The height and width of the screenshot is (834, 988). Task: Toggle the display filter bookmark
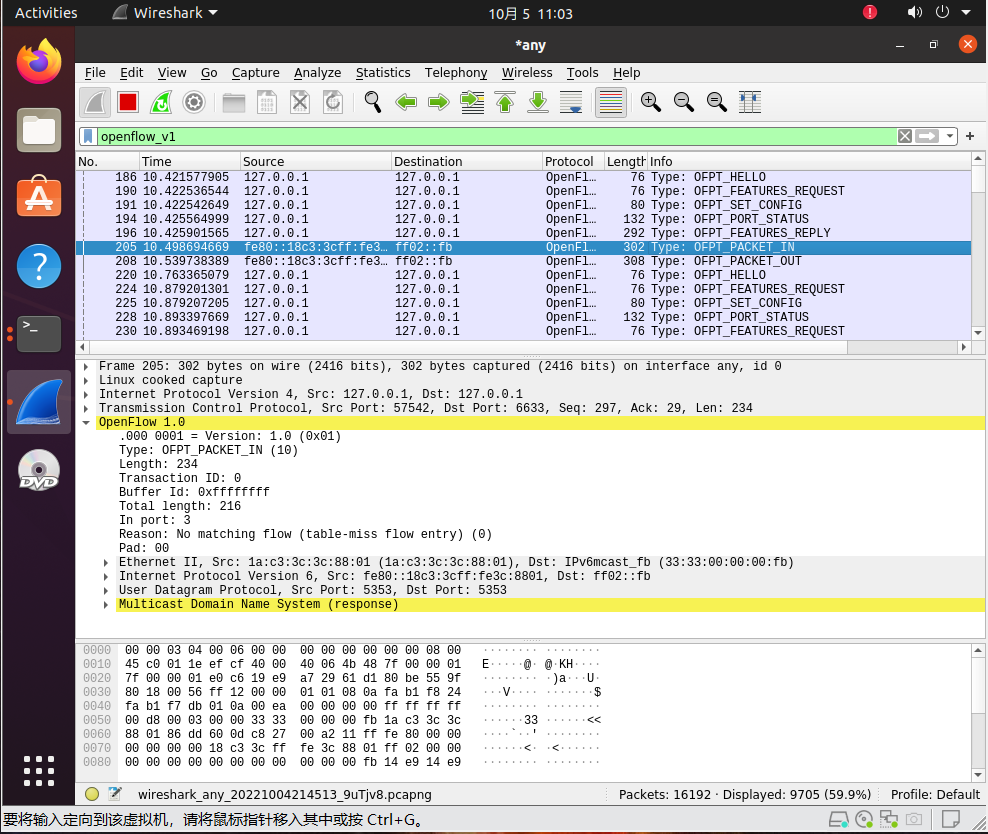tap(88, 136)
